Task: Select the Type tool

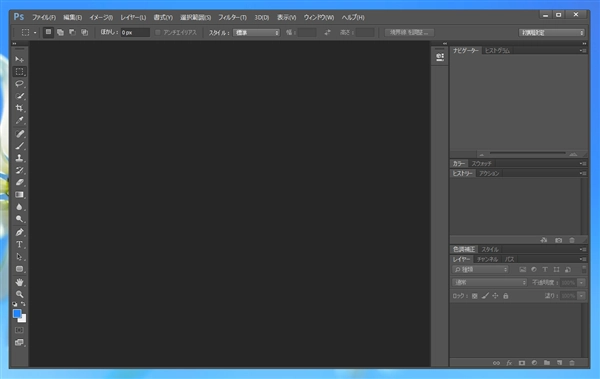Action: 19,245
